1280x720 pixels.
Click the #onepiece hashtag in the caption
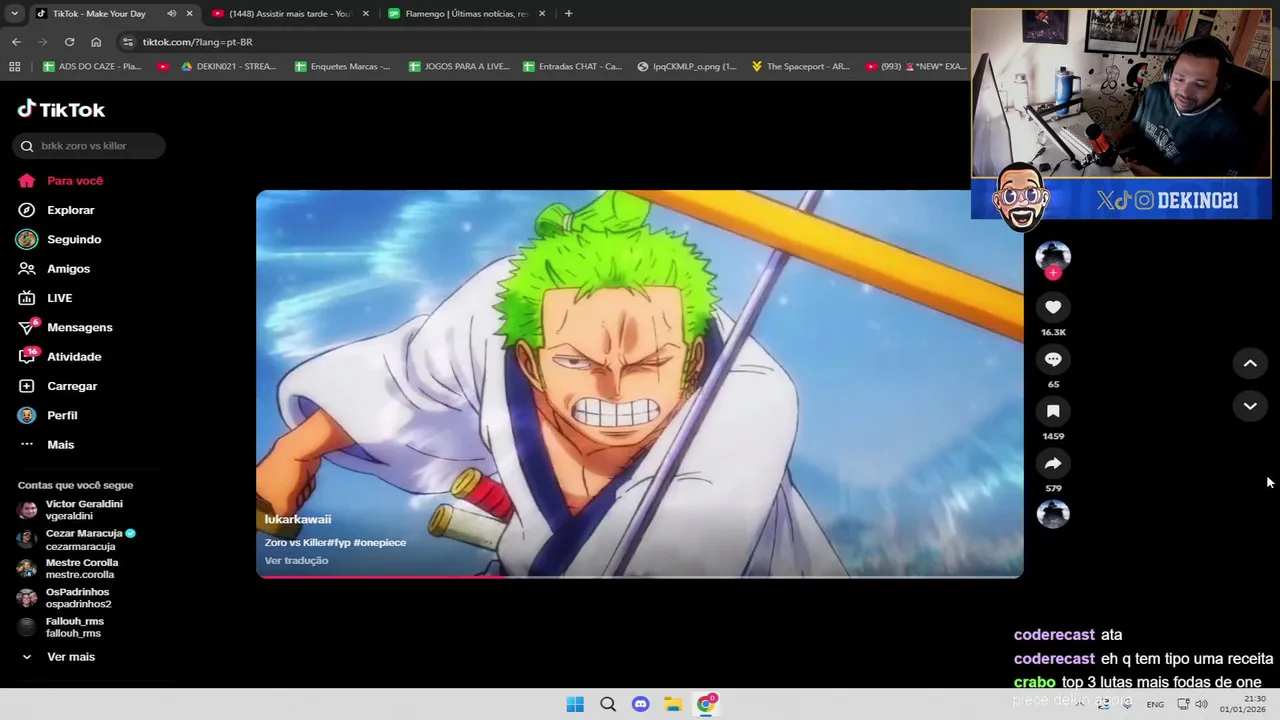[379, 542]
